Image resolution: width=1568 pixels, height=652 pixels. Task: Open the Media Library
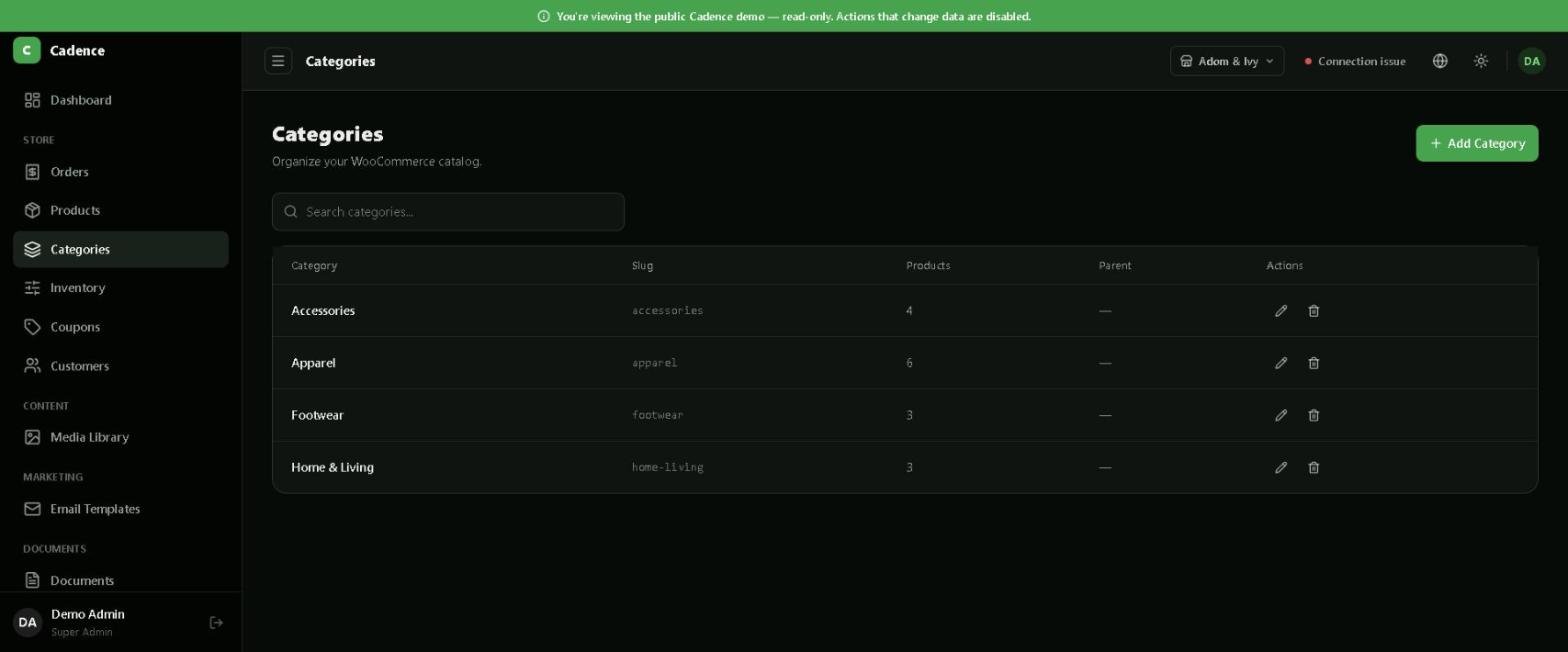click(x=120, y=437)
